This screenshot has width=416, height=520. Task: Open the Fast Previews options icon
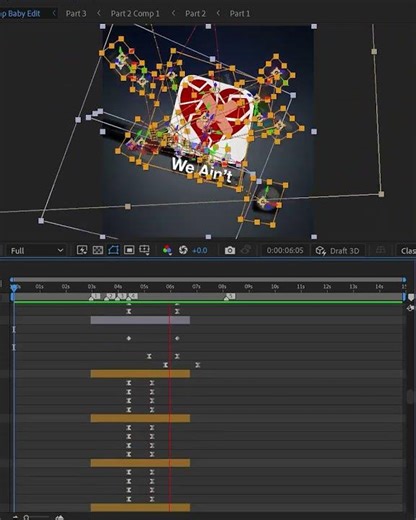point(82,250)
